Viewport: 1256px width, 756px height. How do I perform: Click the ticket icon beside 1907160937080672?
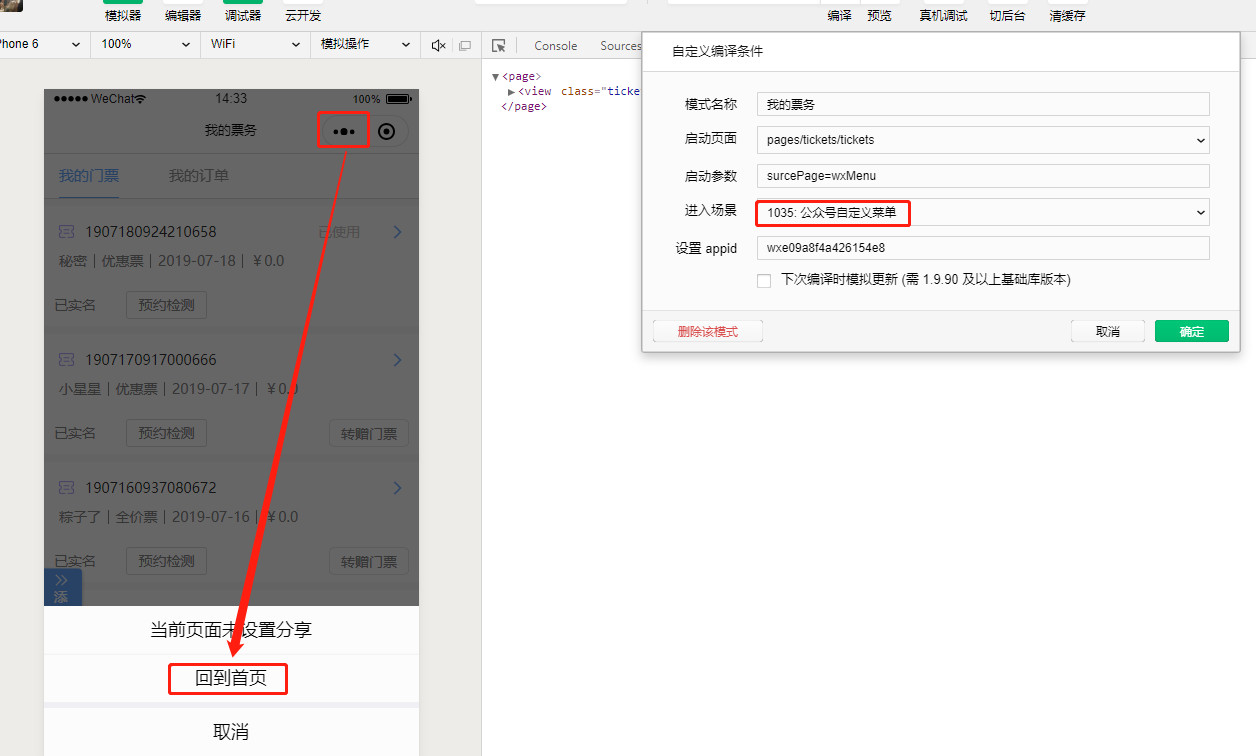point(67,488)
